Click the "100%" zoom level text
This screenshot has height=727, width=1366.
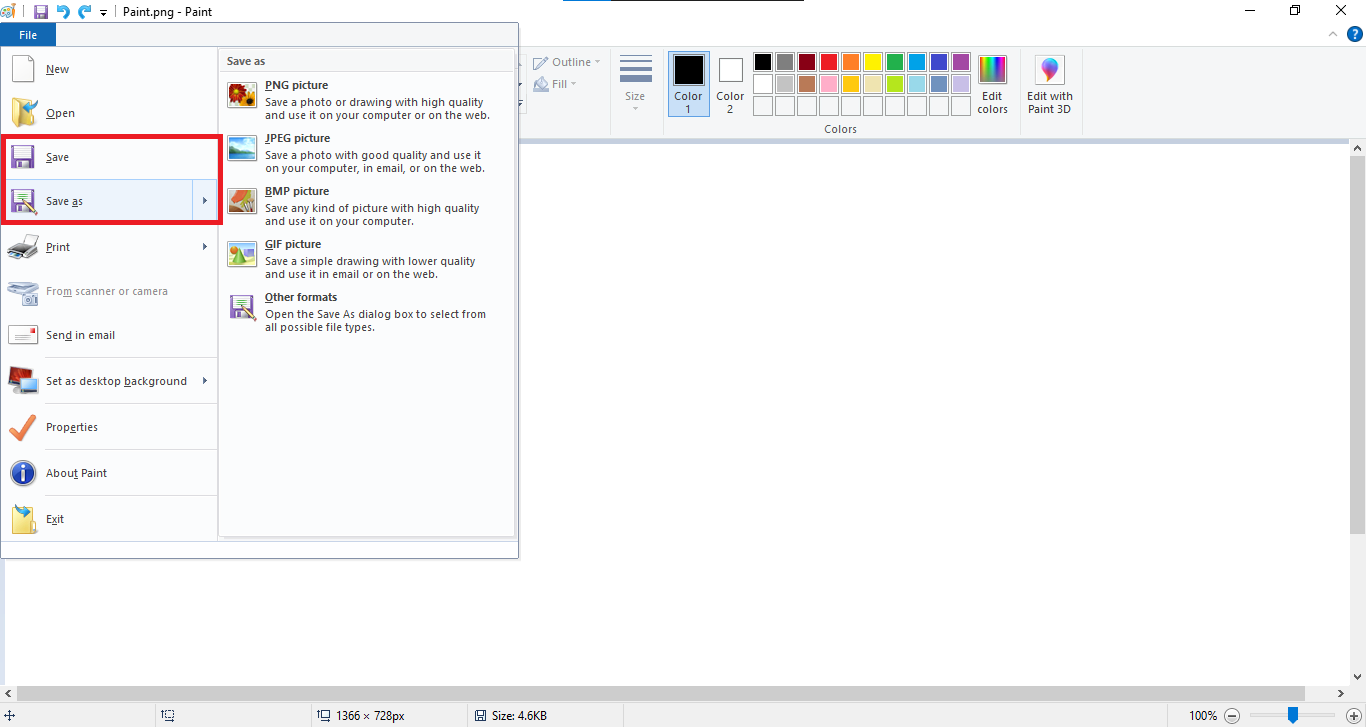pyautogui.click(x=1203, y=716)
